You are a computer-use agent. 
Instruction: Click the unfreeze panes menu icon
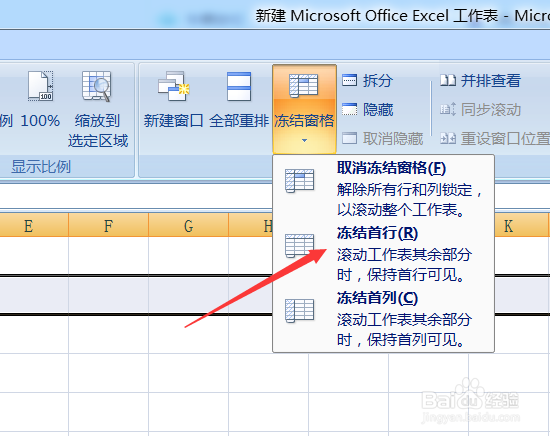click(300, 181)
